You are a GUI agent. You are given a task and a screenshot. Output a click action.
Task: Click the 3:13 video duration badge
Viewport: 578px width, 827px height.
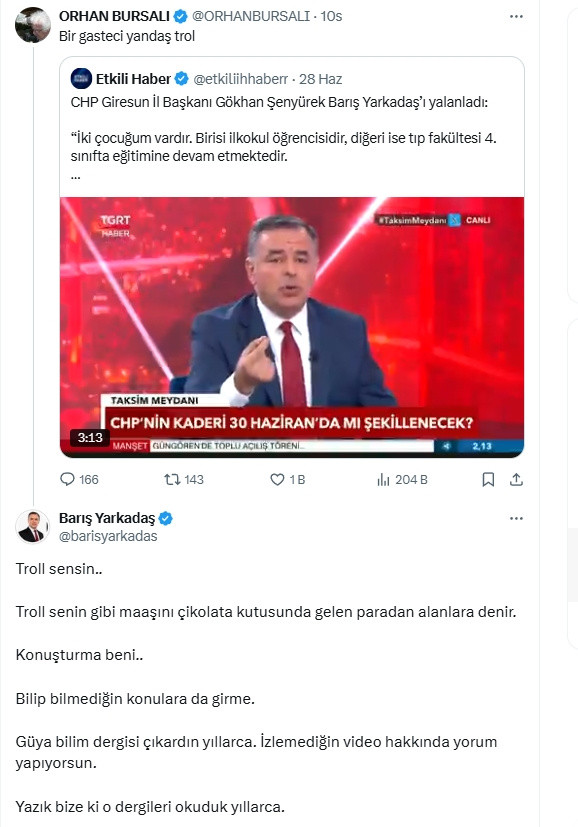click(x=90, y=437)
